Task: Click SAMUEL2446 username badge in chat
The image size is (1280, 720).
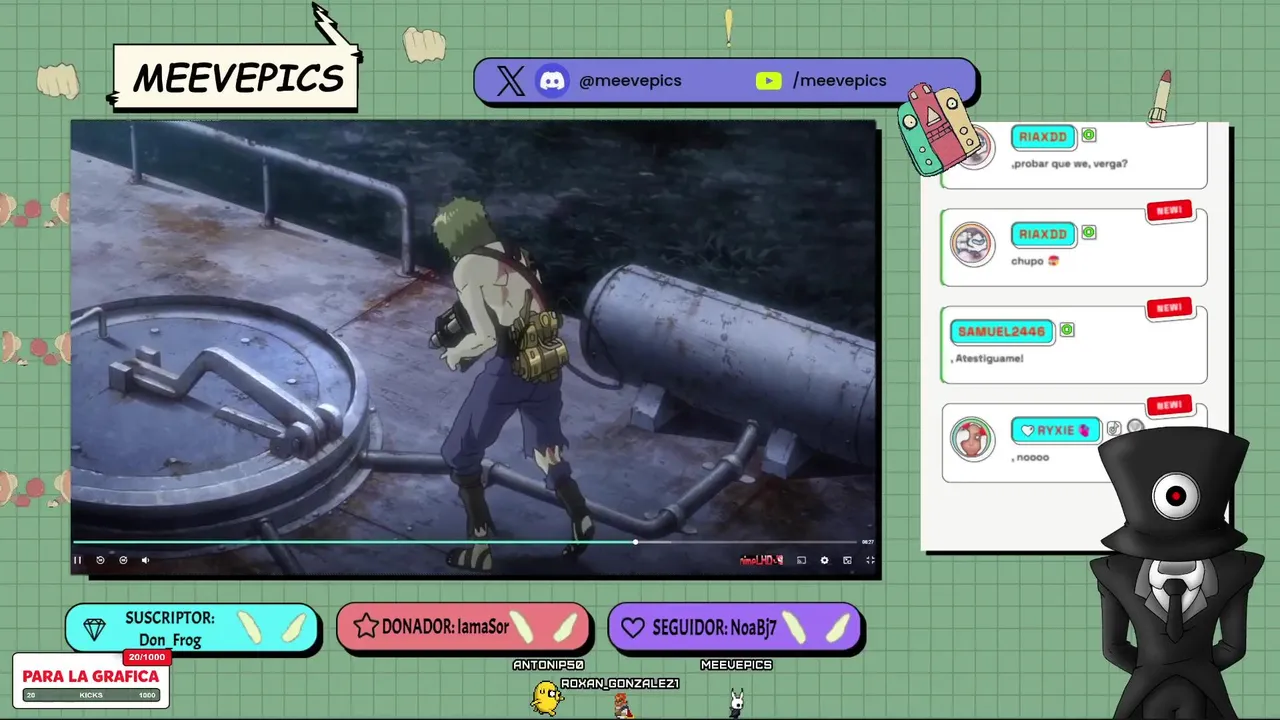Action: pos(1001,331)
